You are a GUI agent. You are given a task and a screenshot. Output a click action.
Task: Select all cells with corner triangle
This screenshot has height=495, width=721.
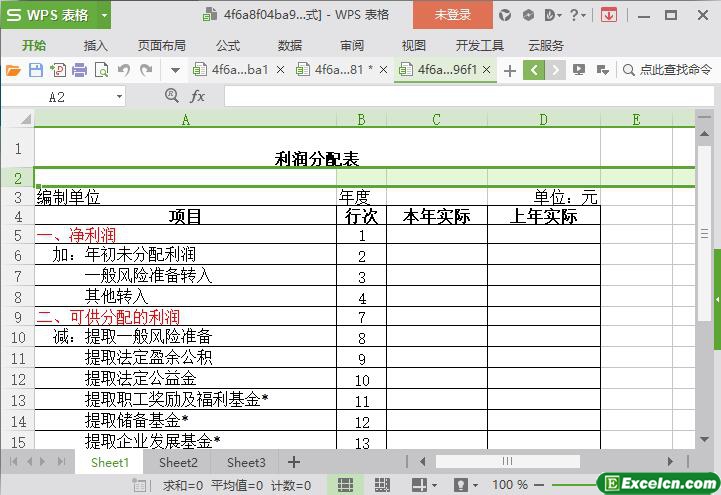[24, 119]
